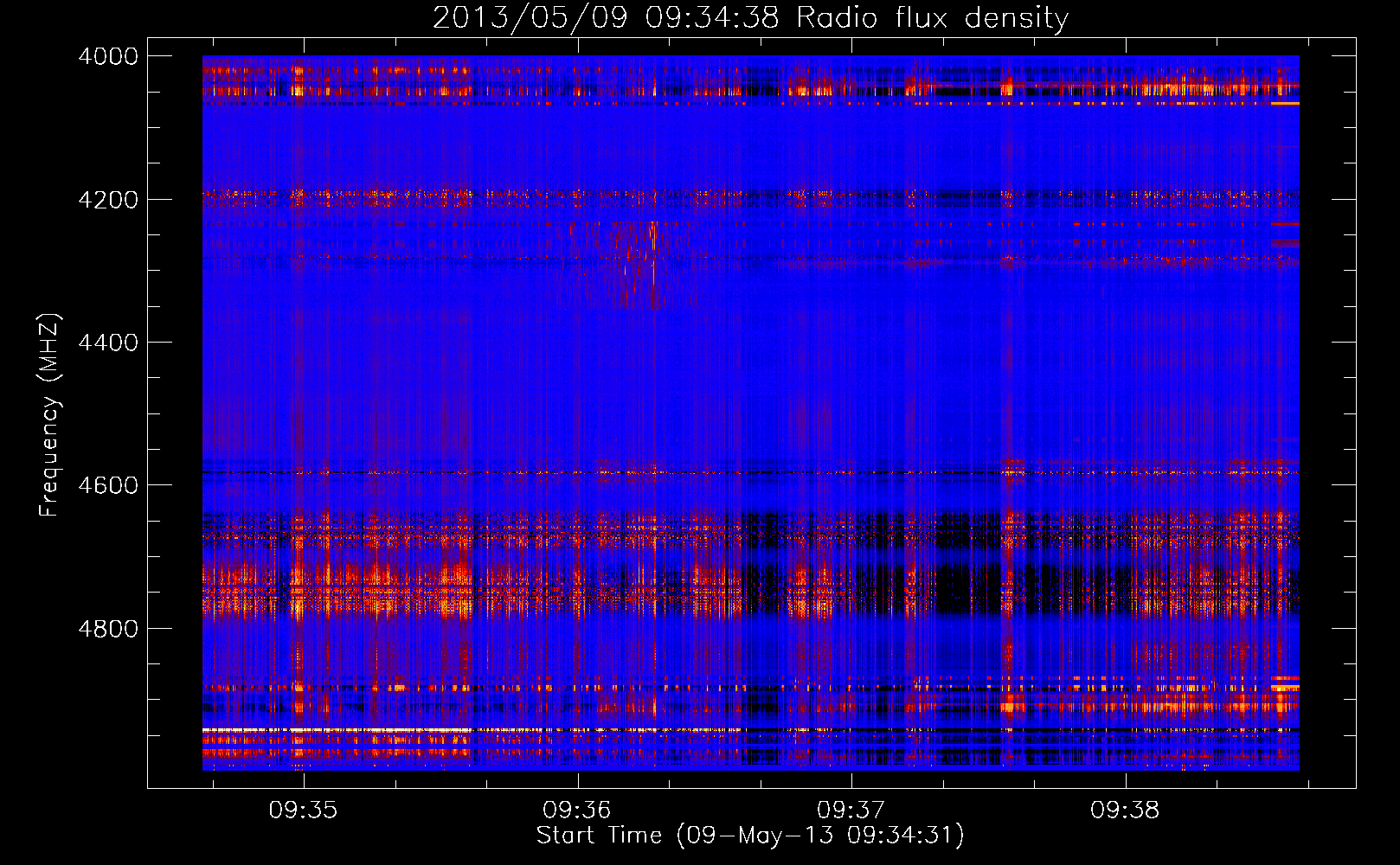The height and width of the screenshot is (865, 1400).
Task: Click the 09:35 time tick label
Action: (x=303, y=811)
